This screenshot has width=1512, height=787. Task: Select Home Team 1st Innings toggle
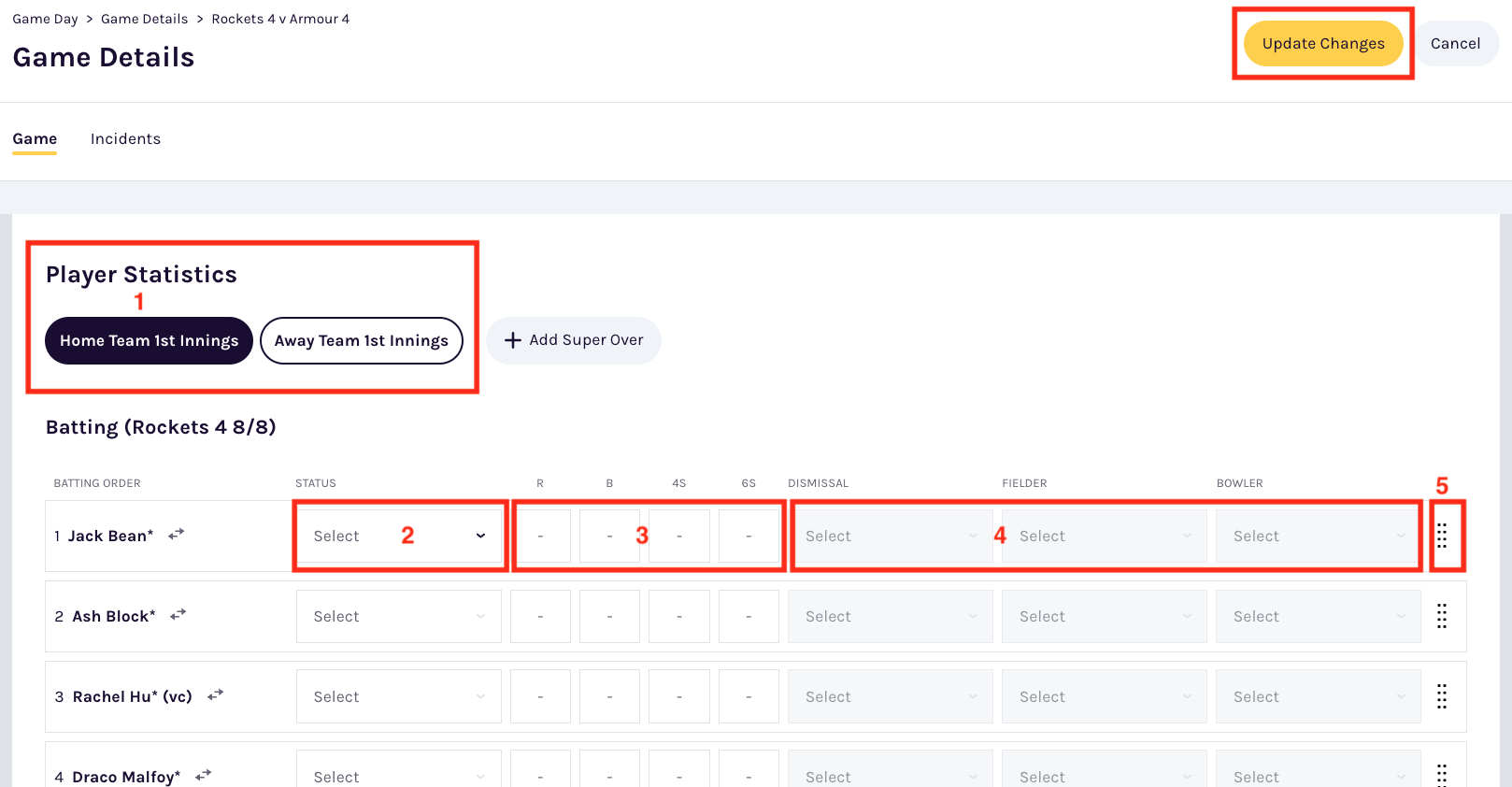150,341
